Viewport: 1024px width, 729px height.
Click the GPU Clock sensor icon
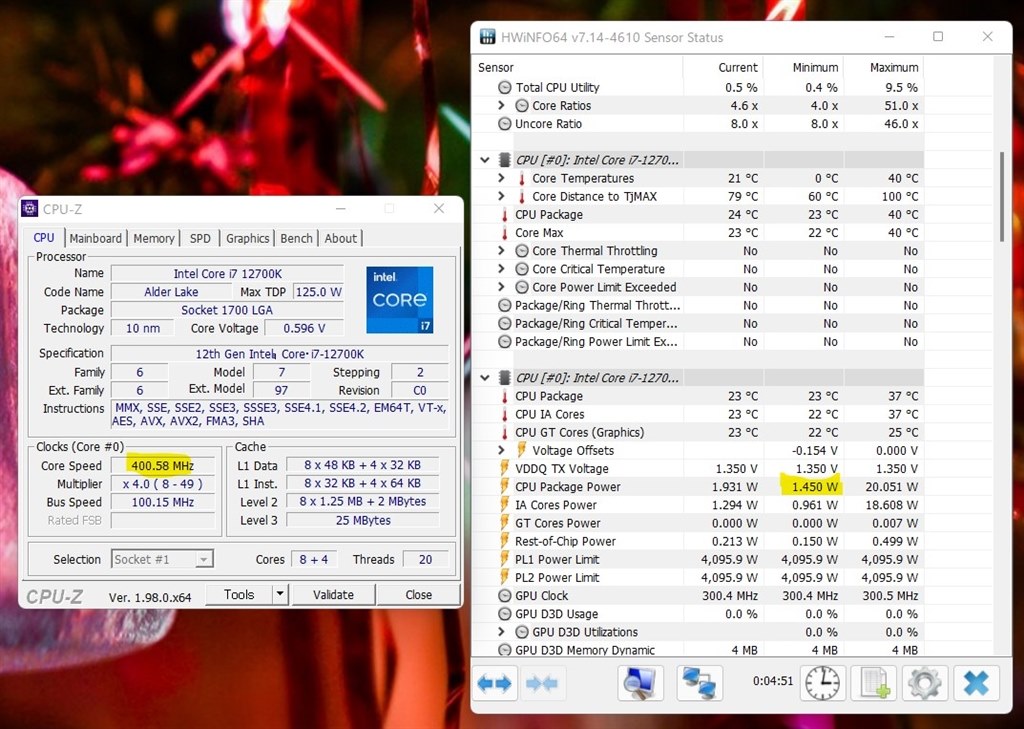click(x=504, y=596)
